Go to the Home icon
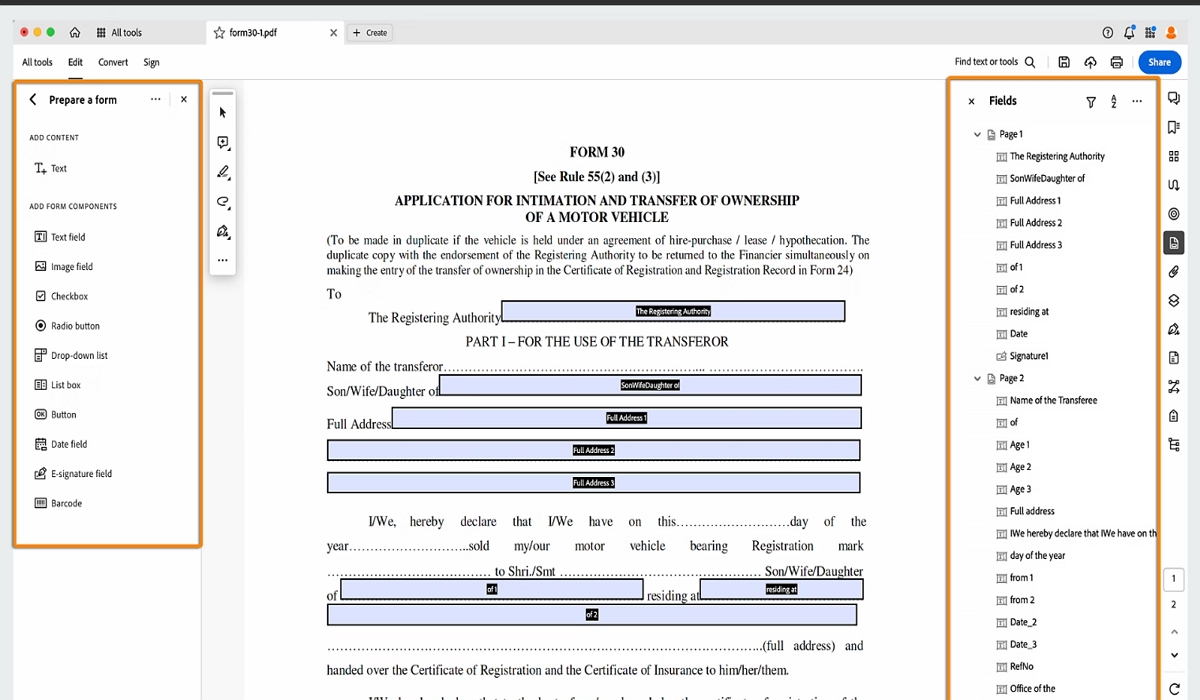 [75, 33]
